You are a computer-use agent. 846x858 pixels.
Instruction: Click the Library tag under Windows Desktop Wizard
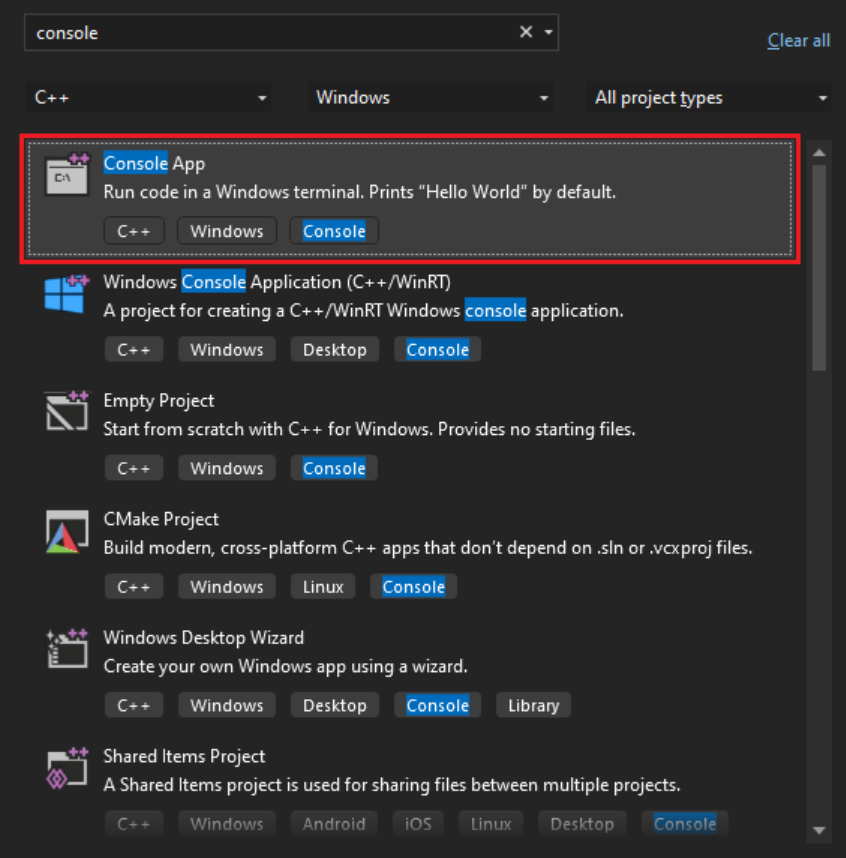534,705
